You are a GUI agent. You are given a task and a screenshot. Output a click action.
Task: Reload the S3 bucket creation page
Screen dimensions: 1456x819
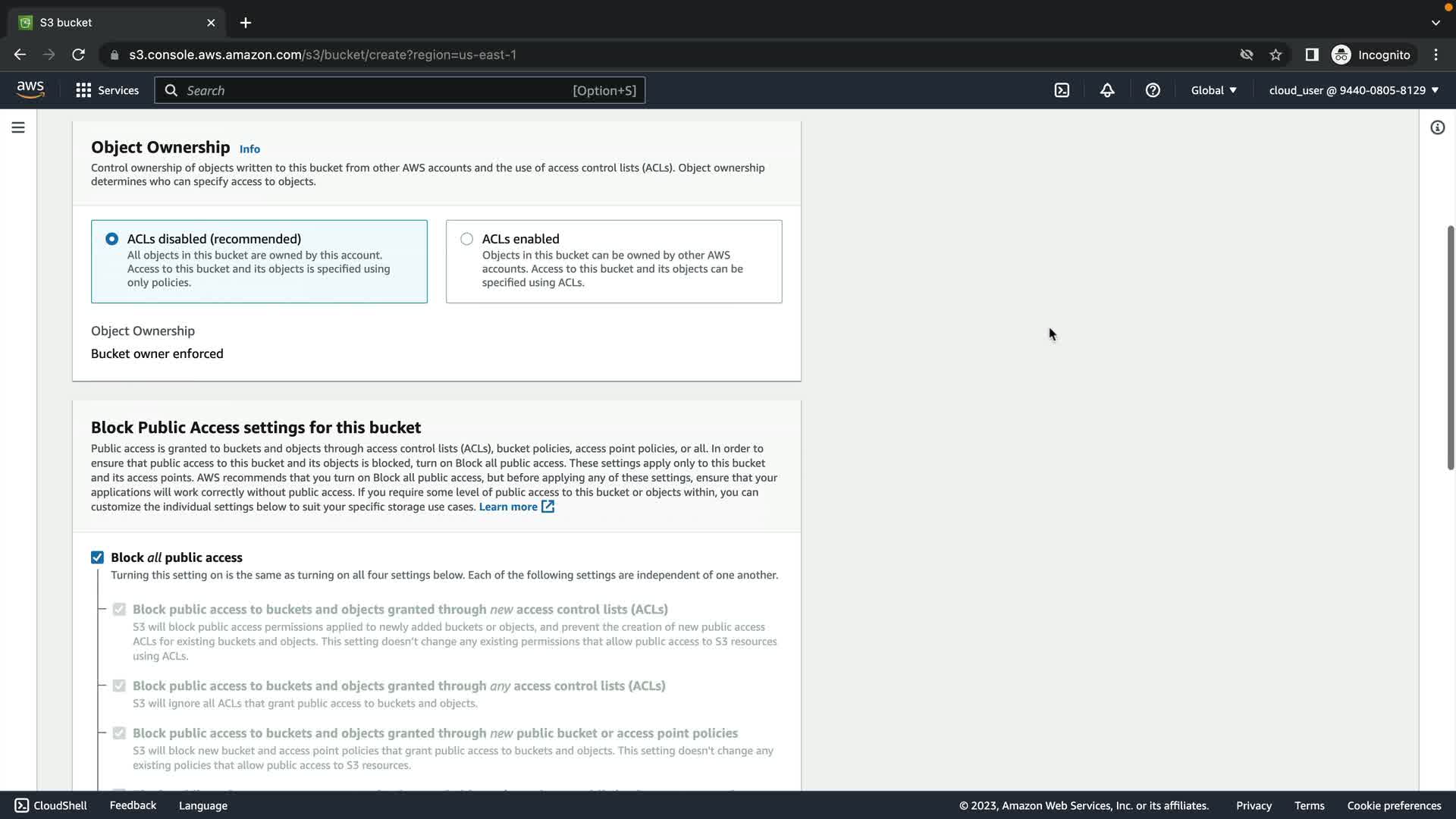click(78, 55)
